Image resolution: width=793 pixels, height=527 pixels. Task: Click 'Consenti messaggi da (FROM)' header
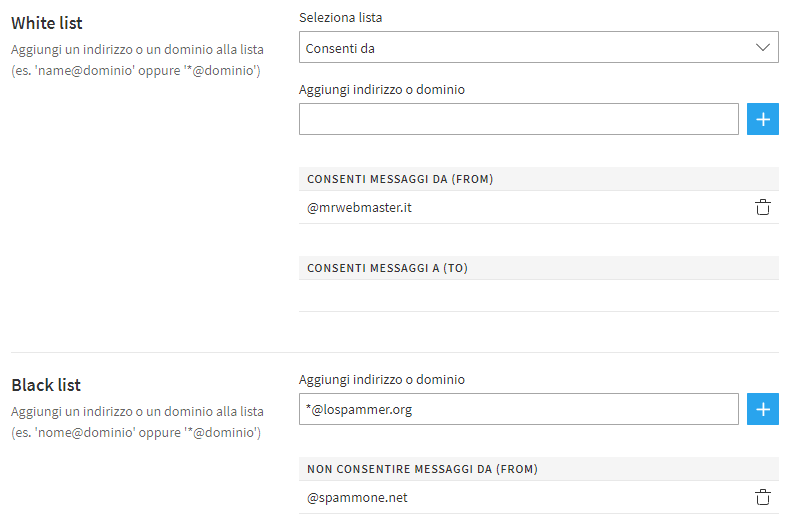(x=400, y=179)
